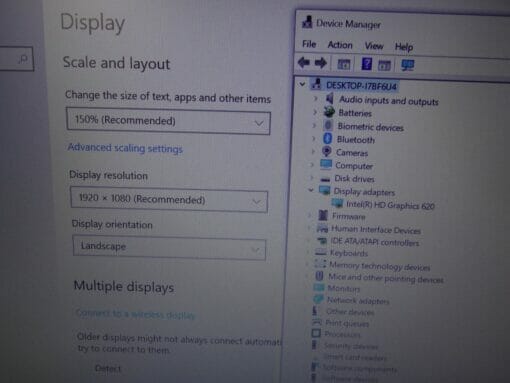Viewport: 510px width, 383px height.
Task: Click the fingerprint icon for Biometric devices
Action: point(328,125)
